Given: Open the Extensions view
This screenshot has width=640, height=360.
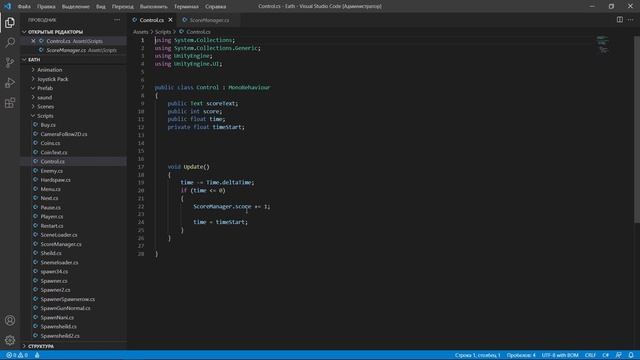Looking at the screenshot, I should [x=10, y=103].
